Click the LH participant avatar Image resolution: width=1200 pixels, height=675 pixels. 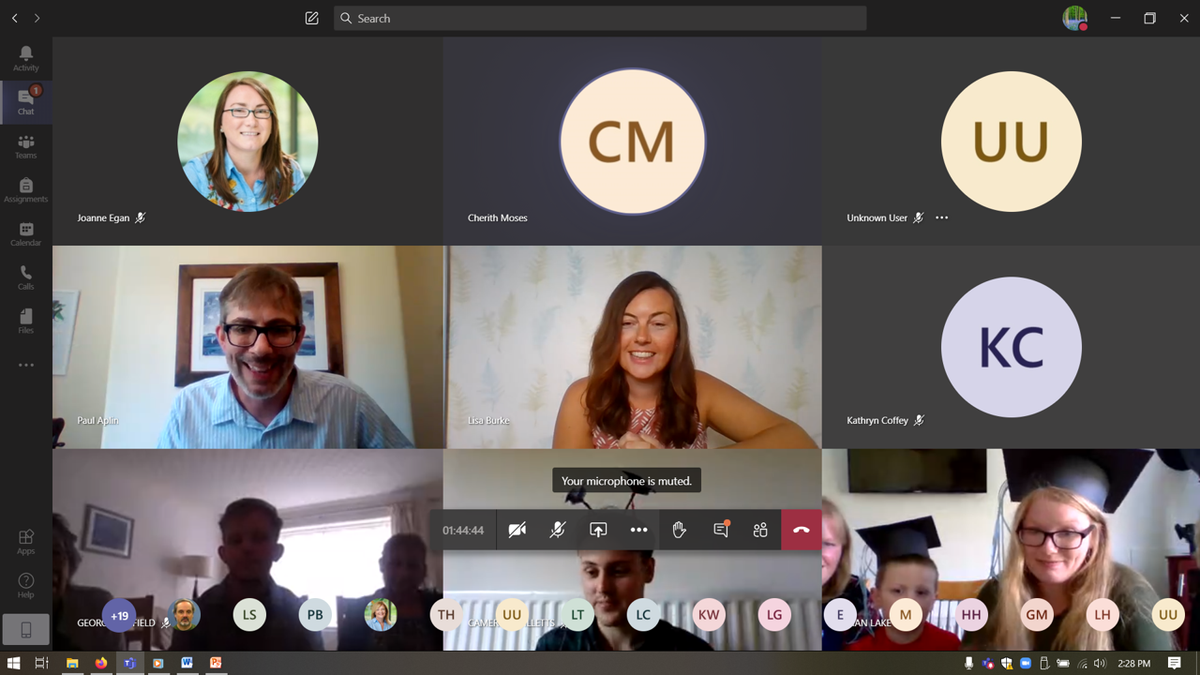tap(1102, 615)
